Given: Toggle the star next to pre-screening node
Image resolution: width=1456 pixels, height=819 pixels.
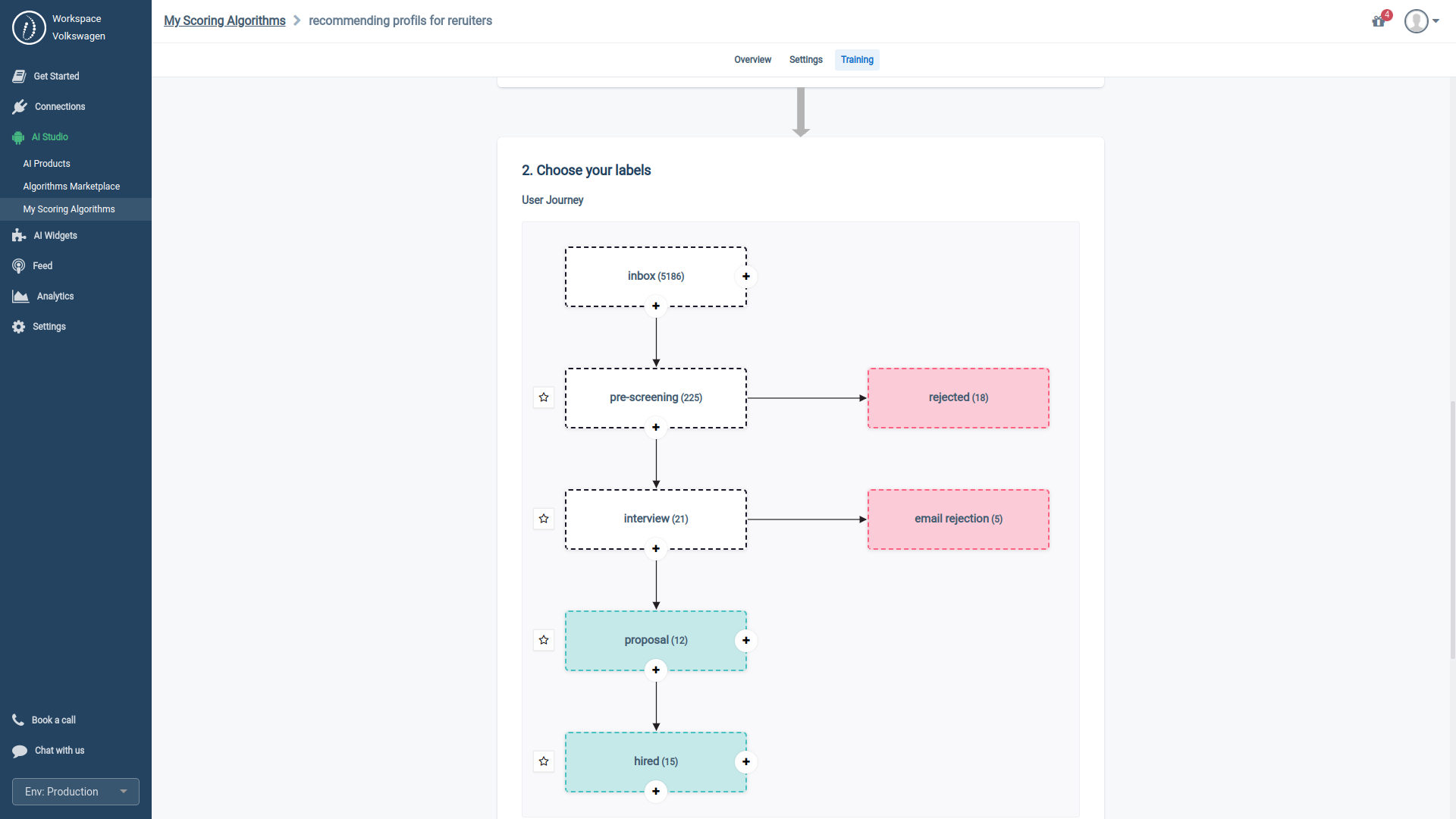Looking at the screenshot, I should 544,397.
